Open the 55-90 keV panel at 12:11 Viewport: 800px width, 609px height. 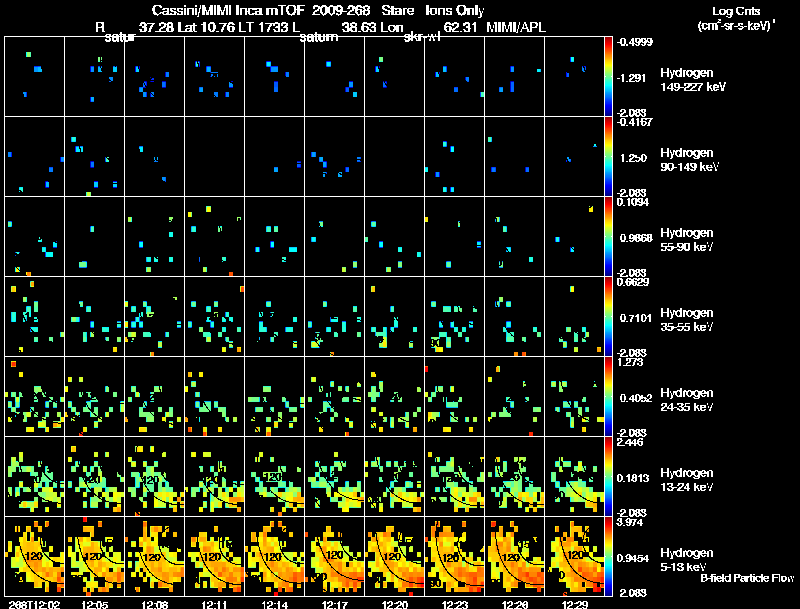coord(214,236)
